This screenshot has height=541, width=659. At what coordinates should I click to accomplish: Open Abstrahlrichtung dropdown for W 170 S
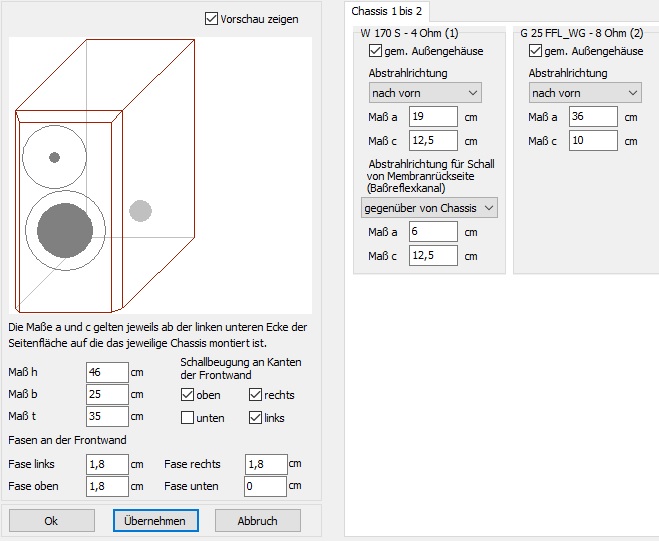pyautogui.click(x=425, y=93)
